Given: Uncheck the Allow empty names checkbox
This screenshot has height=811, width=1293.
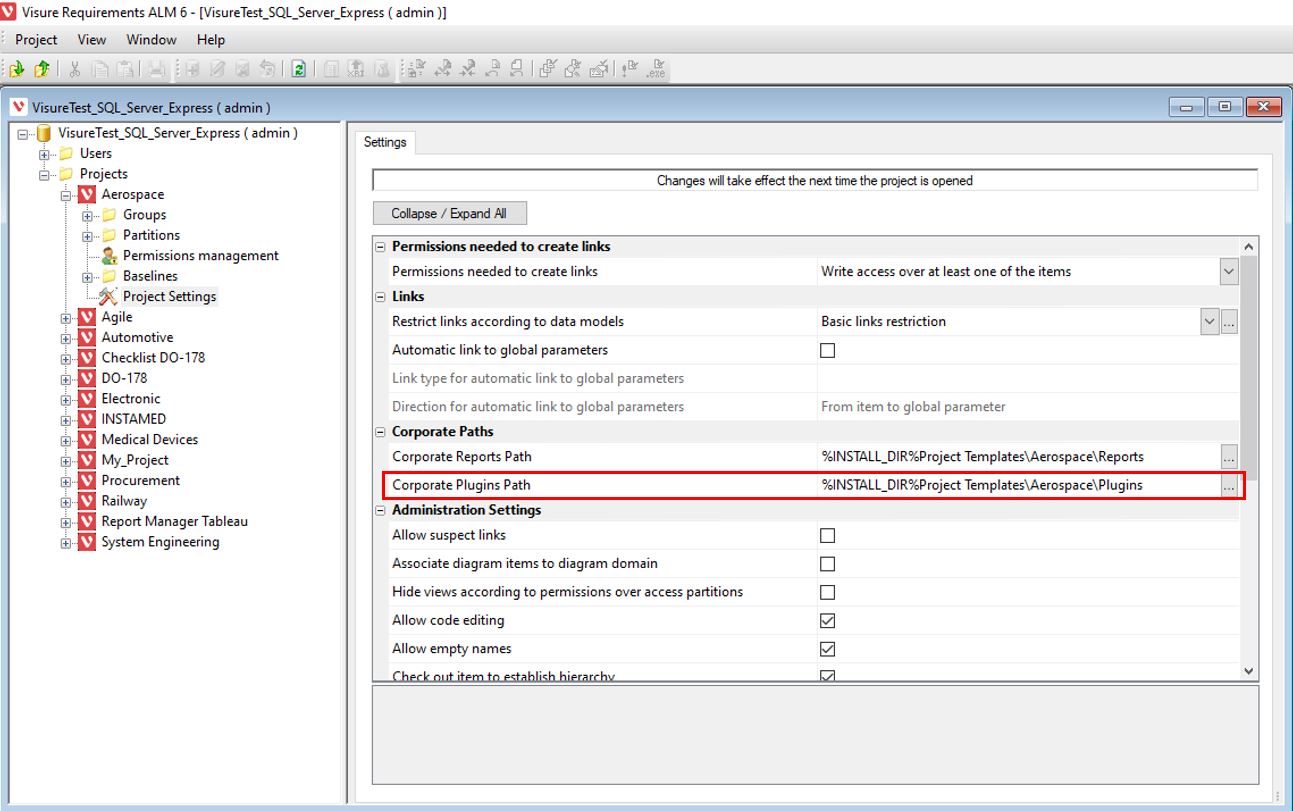Looking at the screenshot, I should [x=827, y=649].
